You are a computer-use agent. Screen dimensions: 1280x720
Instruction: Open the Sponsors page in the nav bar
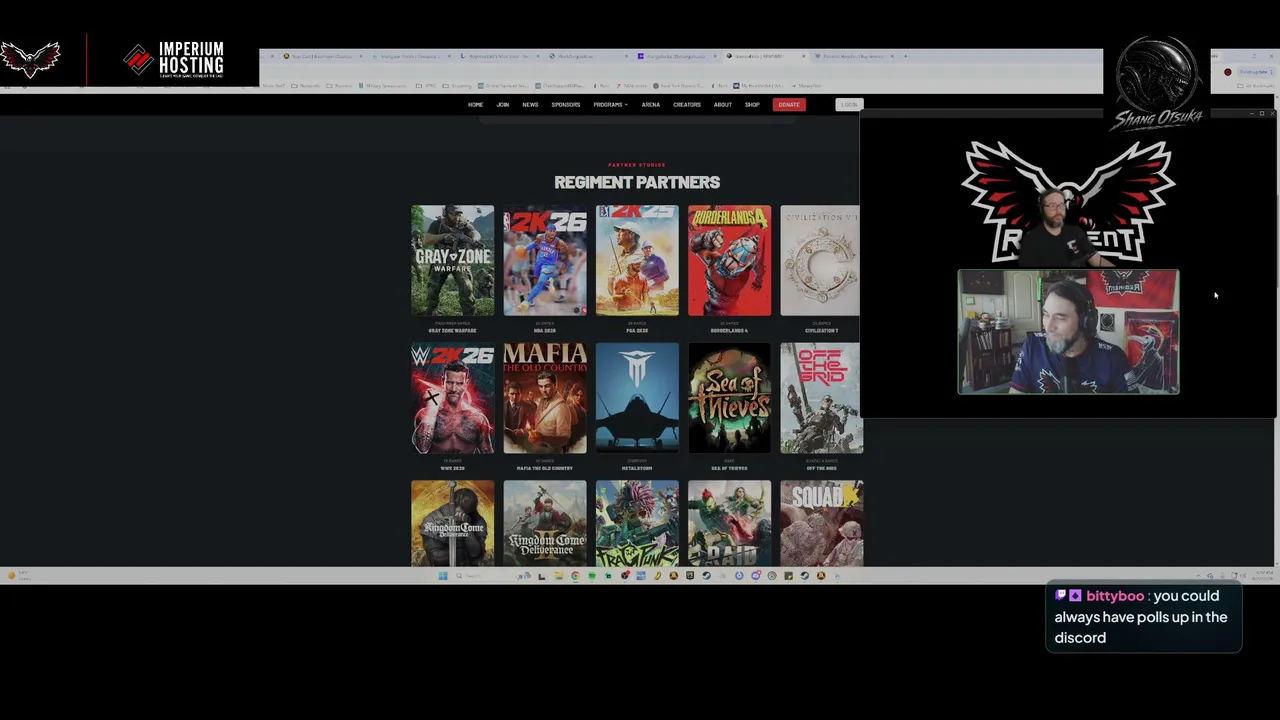[x=566, y=105]
